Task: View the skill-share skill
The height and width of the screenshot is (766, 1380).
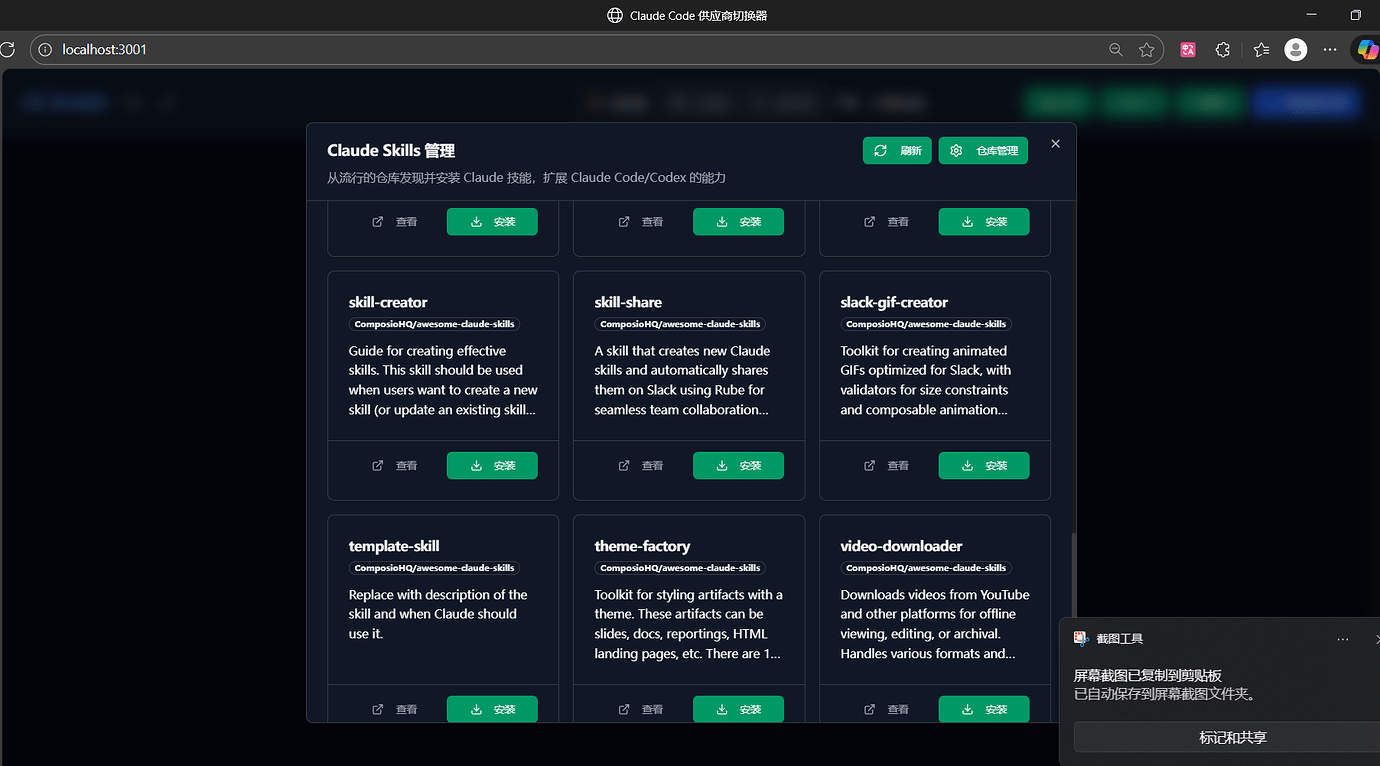Action: click(641, 466)
